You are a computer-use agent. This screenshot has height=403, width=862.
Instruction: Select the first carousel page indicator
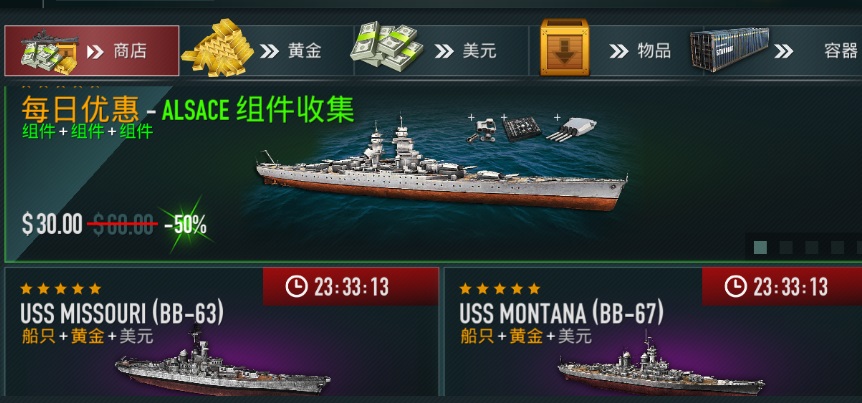[760, 247]
